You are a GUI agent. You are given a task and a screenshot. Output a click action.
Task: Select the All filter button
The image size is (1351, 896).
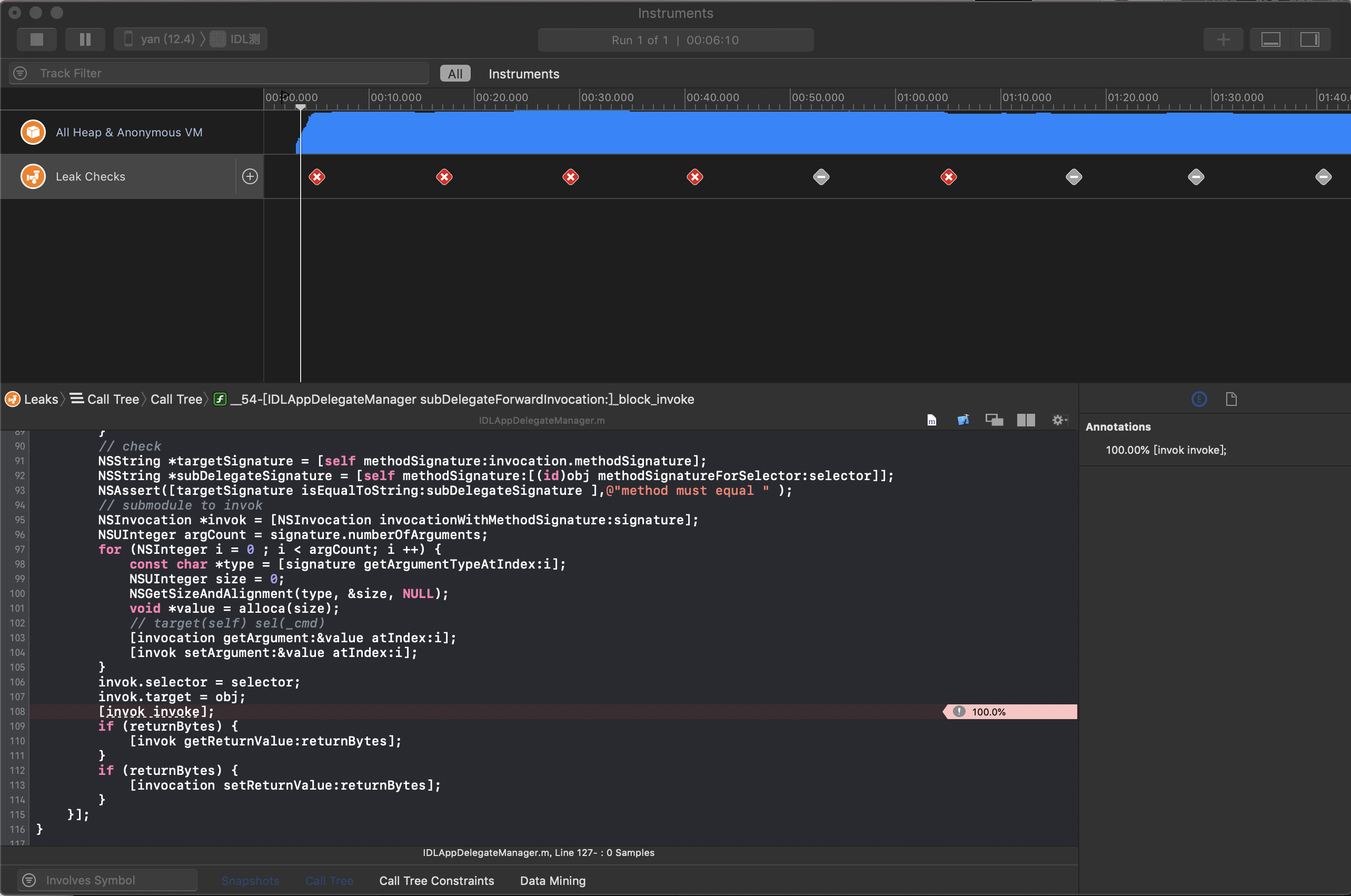click(x=455, y=74)
